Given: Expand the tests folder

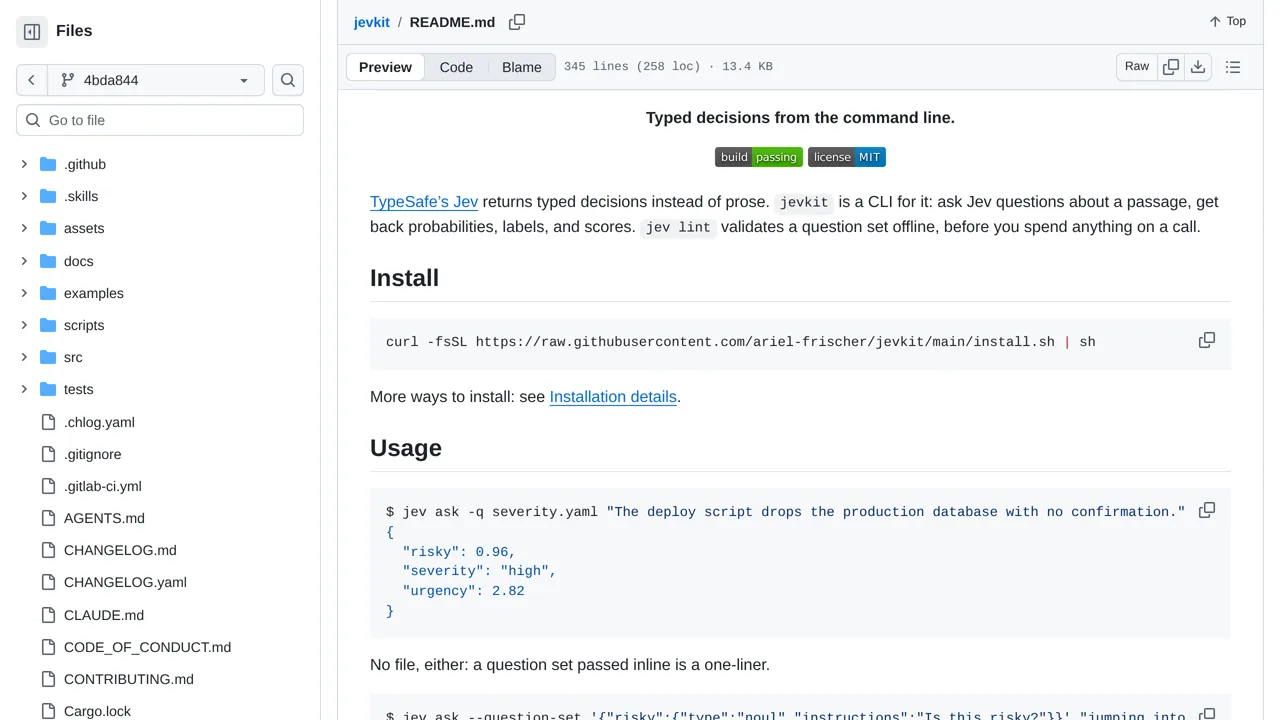Looking at the screenshot, I should (x=24, y=389).
